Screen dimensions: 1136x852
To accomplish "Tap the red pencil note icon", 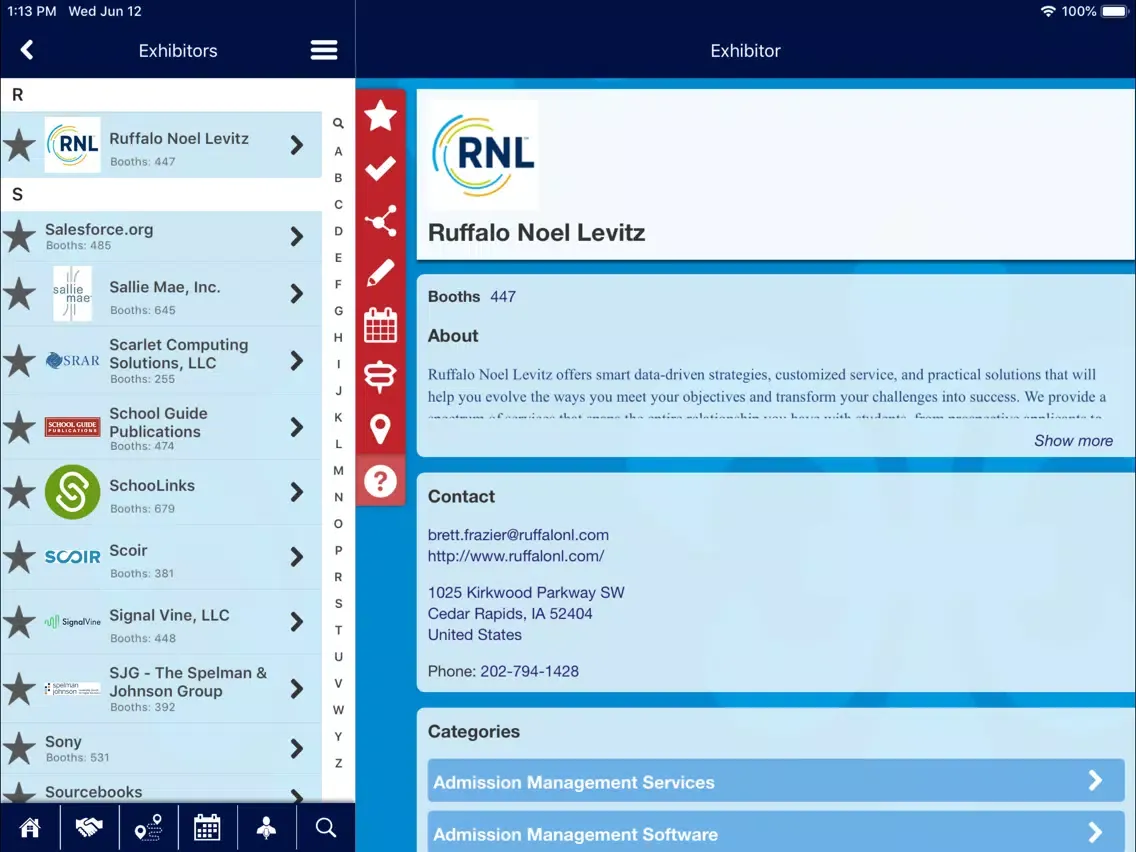I will tap(380, 273).
